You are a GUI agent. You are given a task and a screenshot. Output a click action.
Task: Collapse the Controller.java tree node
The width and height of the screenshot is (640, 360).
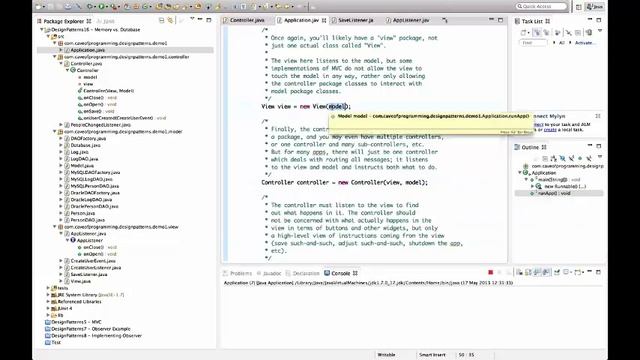point(61,63)
